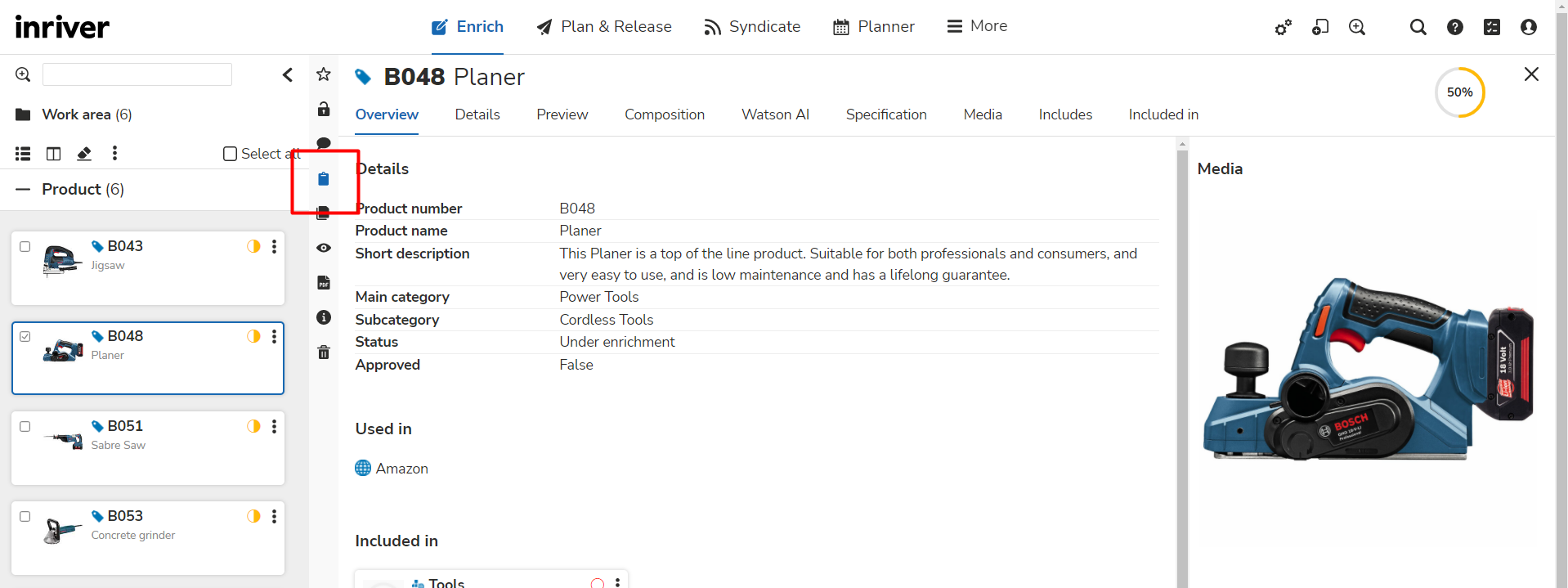Image resolution: width=1568 pixels, height=588 pixels.
Task: Open B053 Concrete grinder card title
Action: (x=125, y=516)
